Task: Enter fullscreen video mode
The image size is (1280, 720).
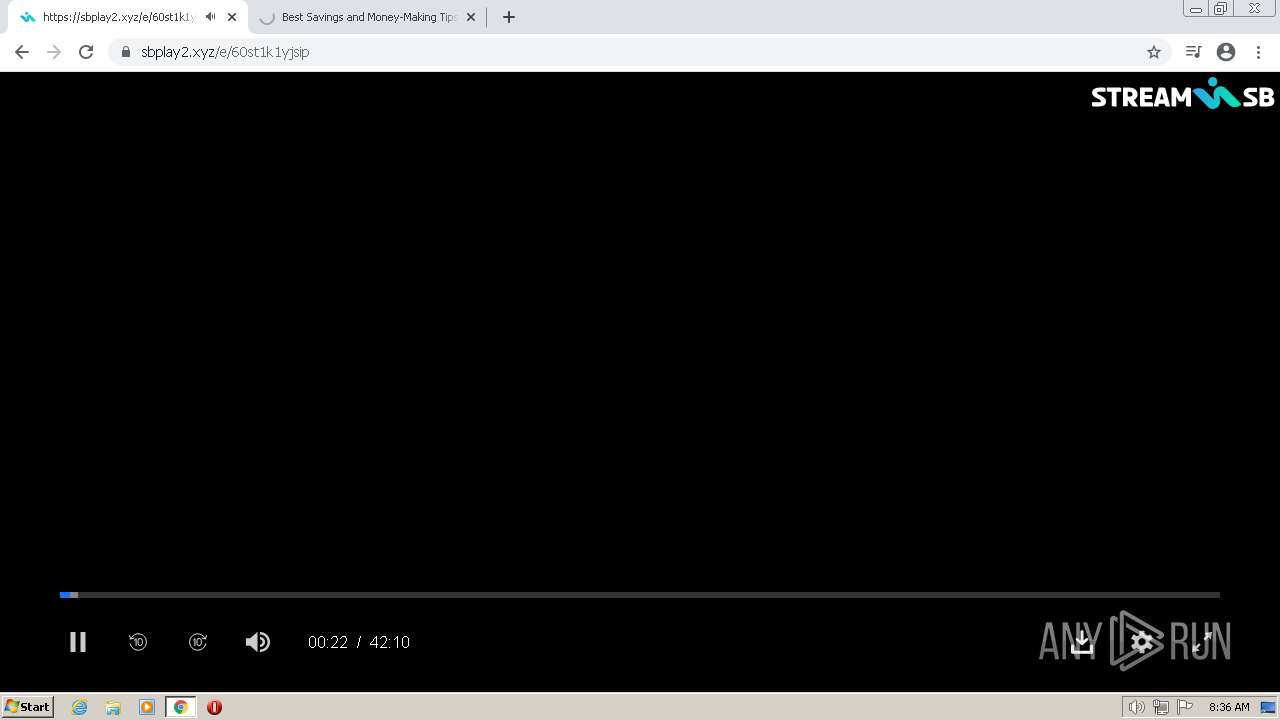Action: pyautogui.click(x=1202, y=642)
